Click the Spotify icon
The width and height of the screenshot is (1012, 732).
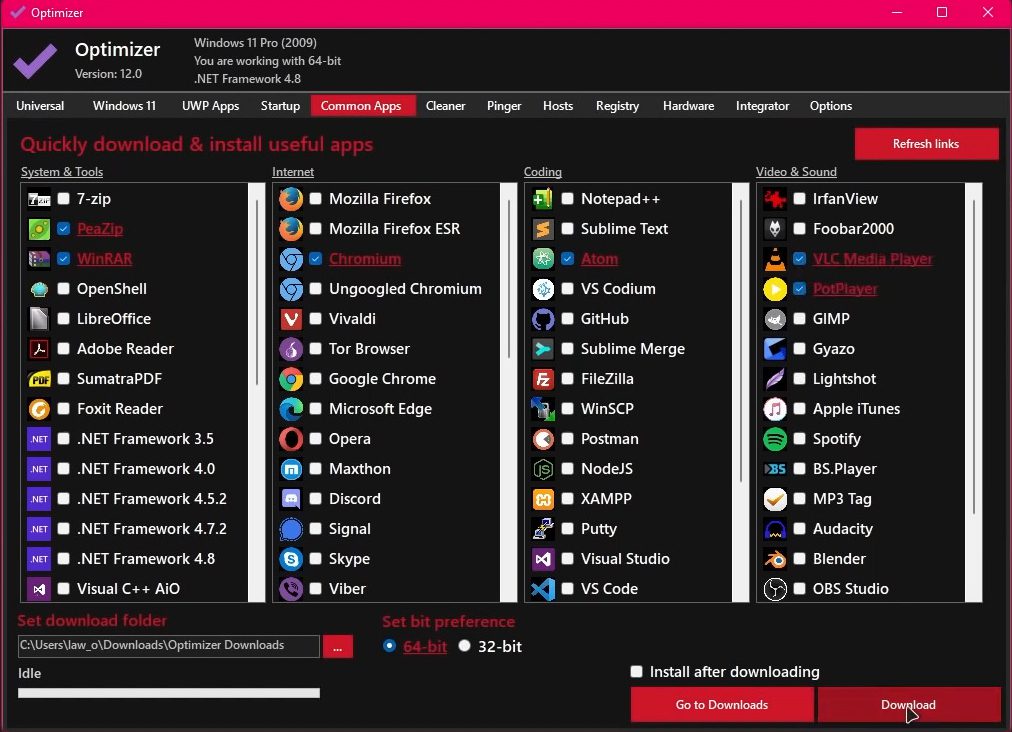[775, 439]
